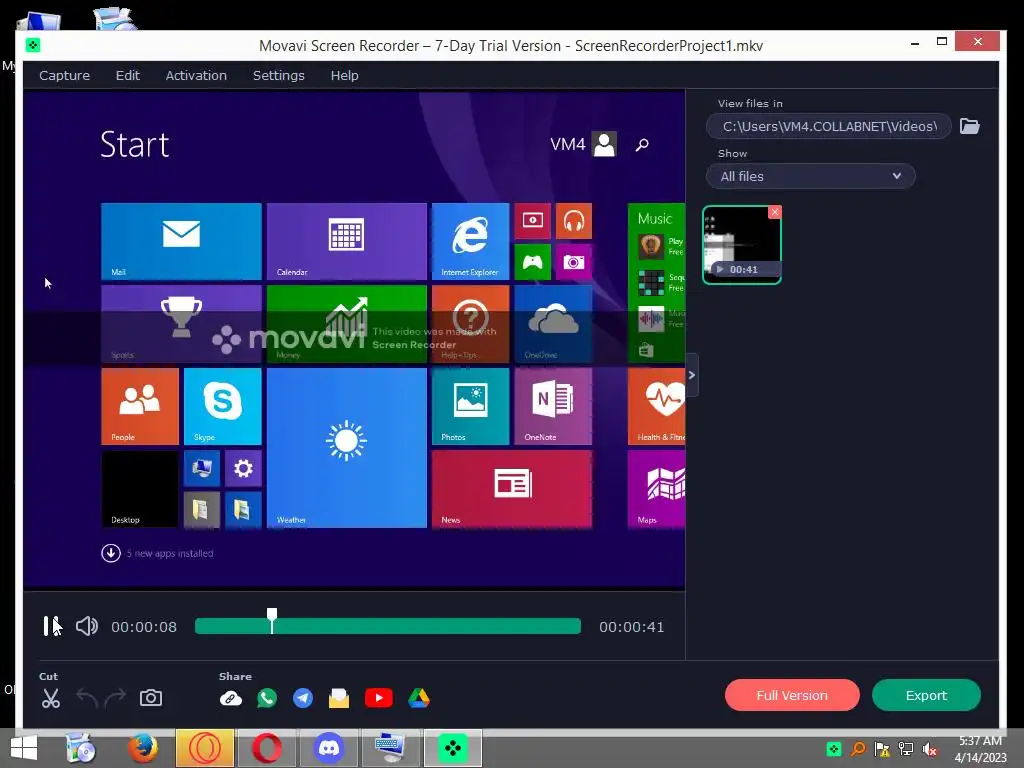Viewport: 1024px width, 768px height.
Task: Select the 00:41 video thumbnail
Action: pyautogui.click(x=741, y=246)
